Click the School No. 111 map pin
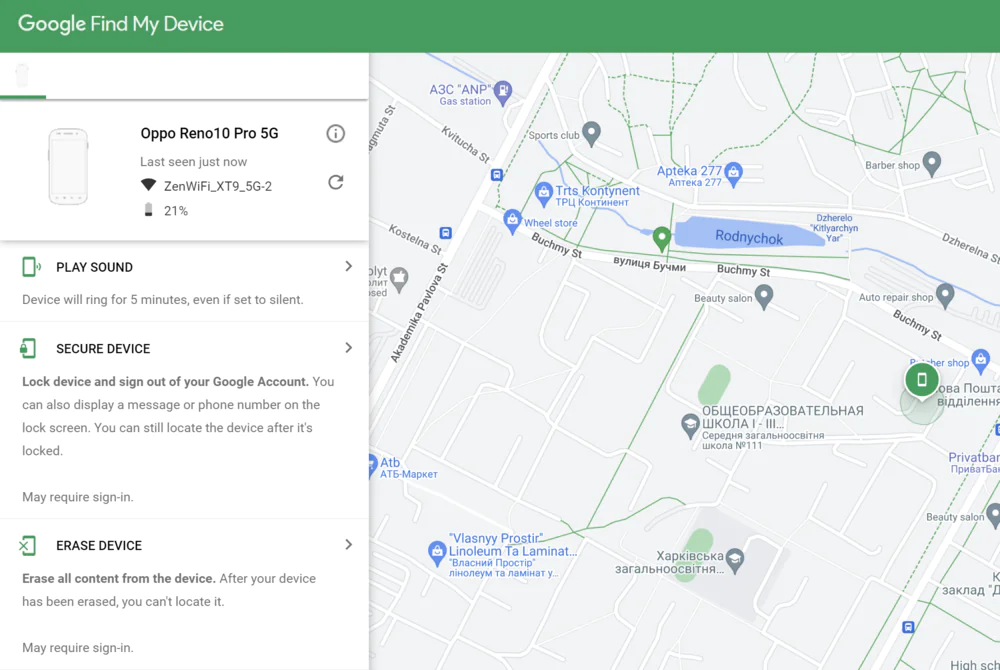 click(689, 426)
